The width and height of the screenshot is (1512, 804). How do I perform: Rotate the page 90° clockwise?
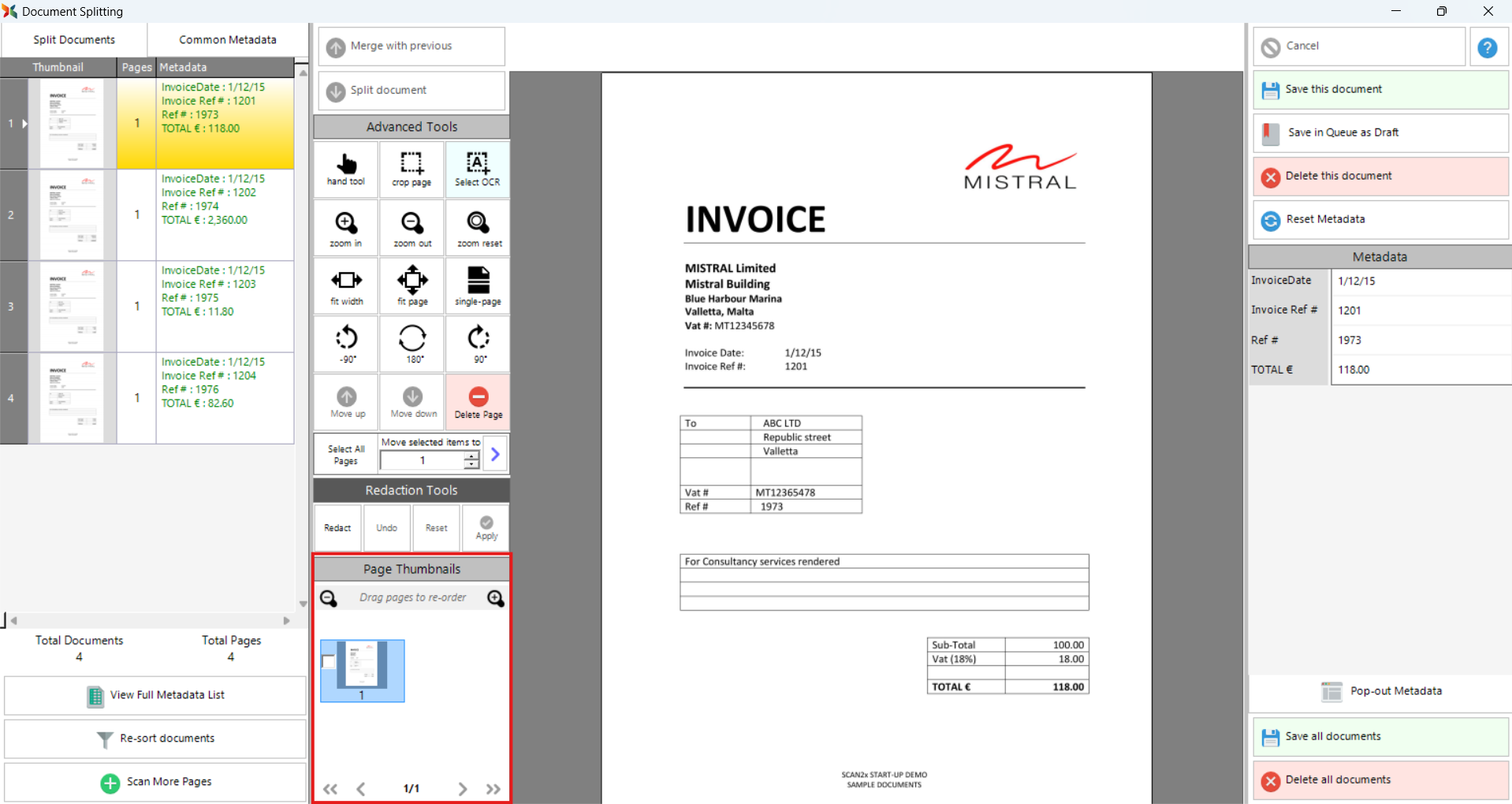[x=479, y=344]
